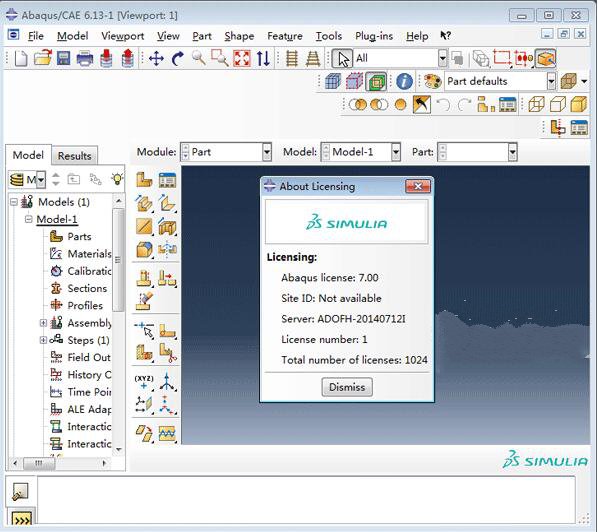This screenshot has height=532, width=598.
Task: Switch to the Results tab
Action: 74,156
